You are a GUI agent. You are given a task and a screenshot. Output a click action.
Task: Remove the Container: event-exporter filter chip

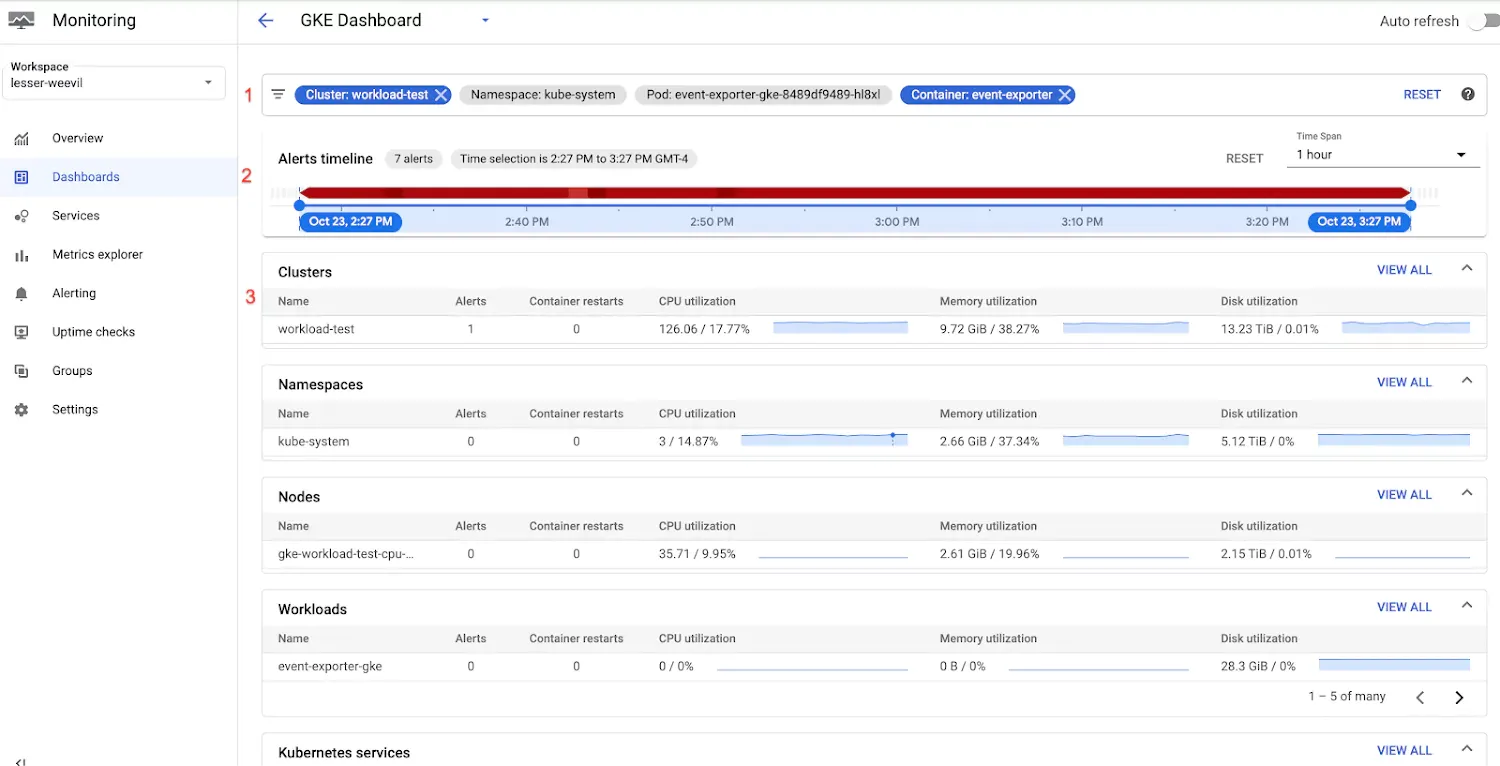coord(1065,95)
